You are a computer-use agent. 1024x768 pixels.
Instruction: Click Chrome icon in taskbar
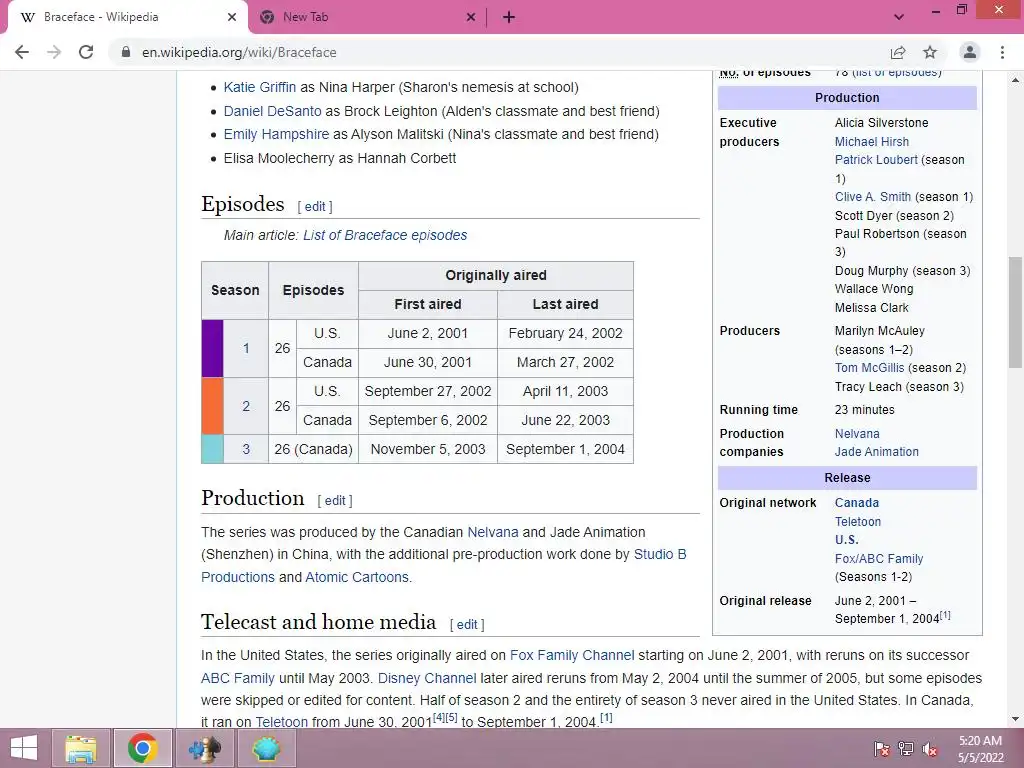click(143, 748)
